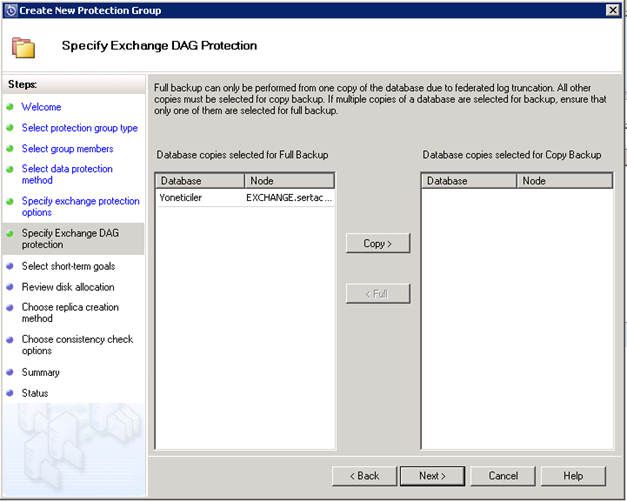
Task: Select the Yoneticiler database row
Action: (x=181, y=198)
